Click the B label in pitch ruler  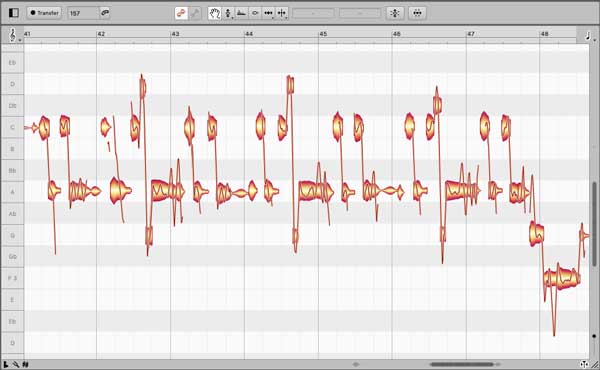(12, 149)
